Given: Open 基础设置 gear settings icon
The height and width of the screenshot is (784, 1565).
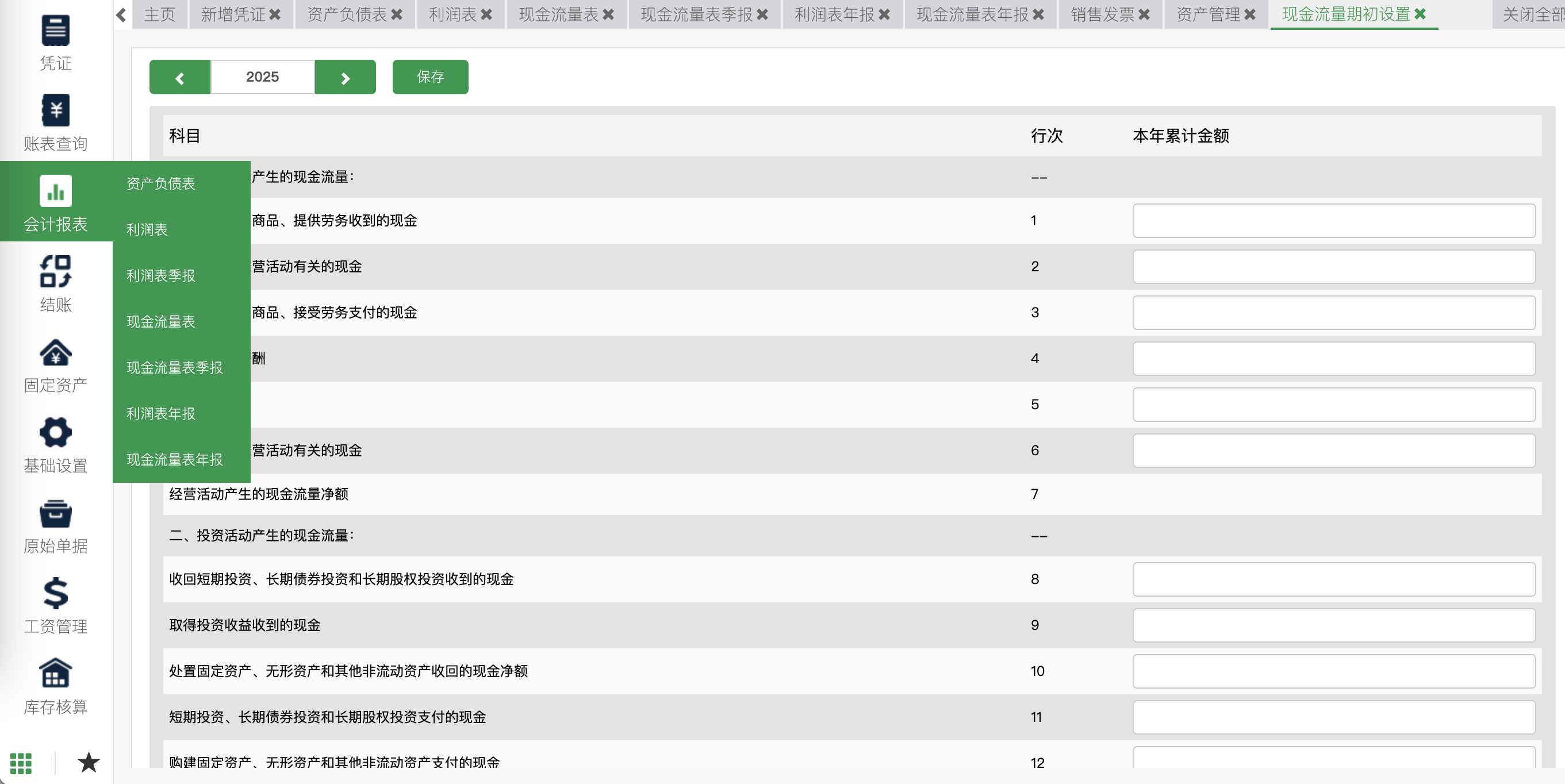Looking at the screenshot, I should tap(55, 432).
